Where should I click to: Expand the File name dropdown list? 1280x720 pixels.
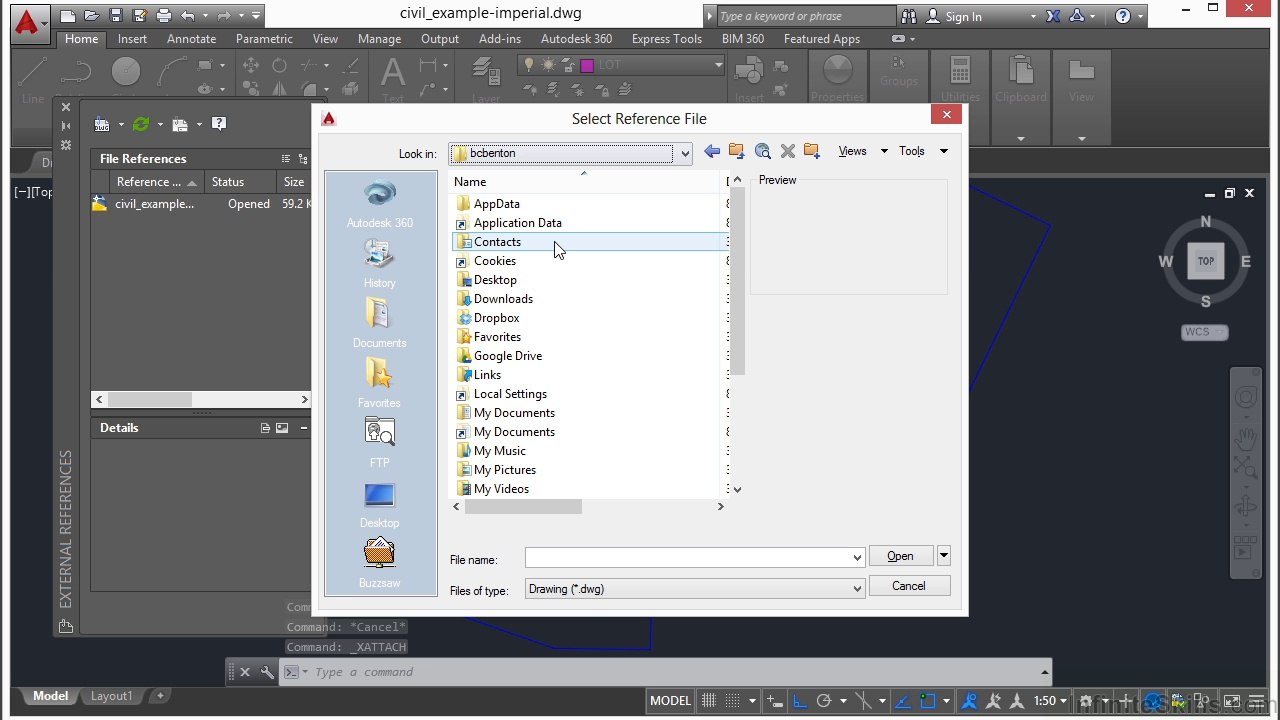[857, 558]
